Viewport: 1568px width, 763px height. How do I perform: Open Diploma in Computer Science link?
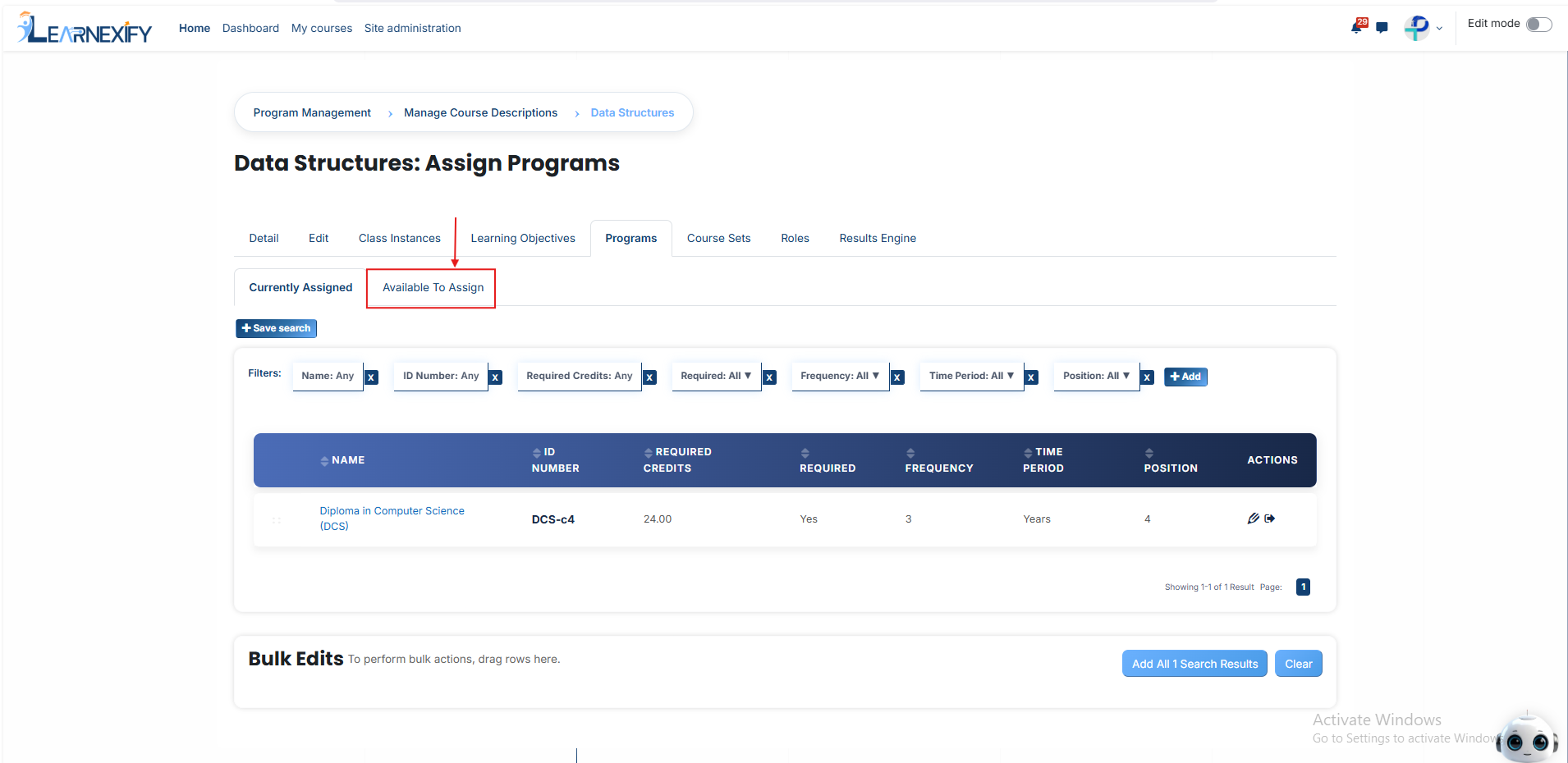(x=392, y=519)
